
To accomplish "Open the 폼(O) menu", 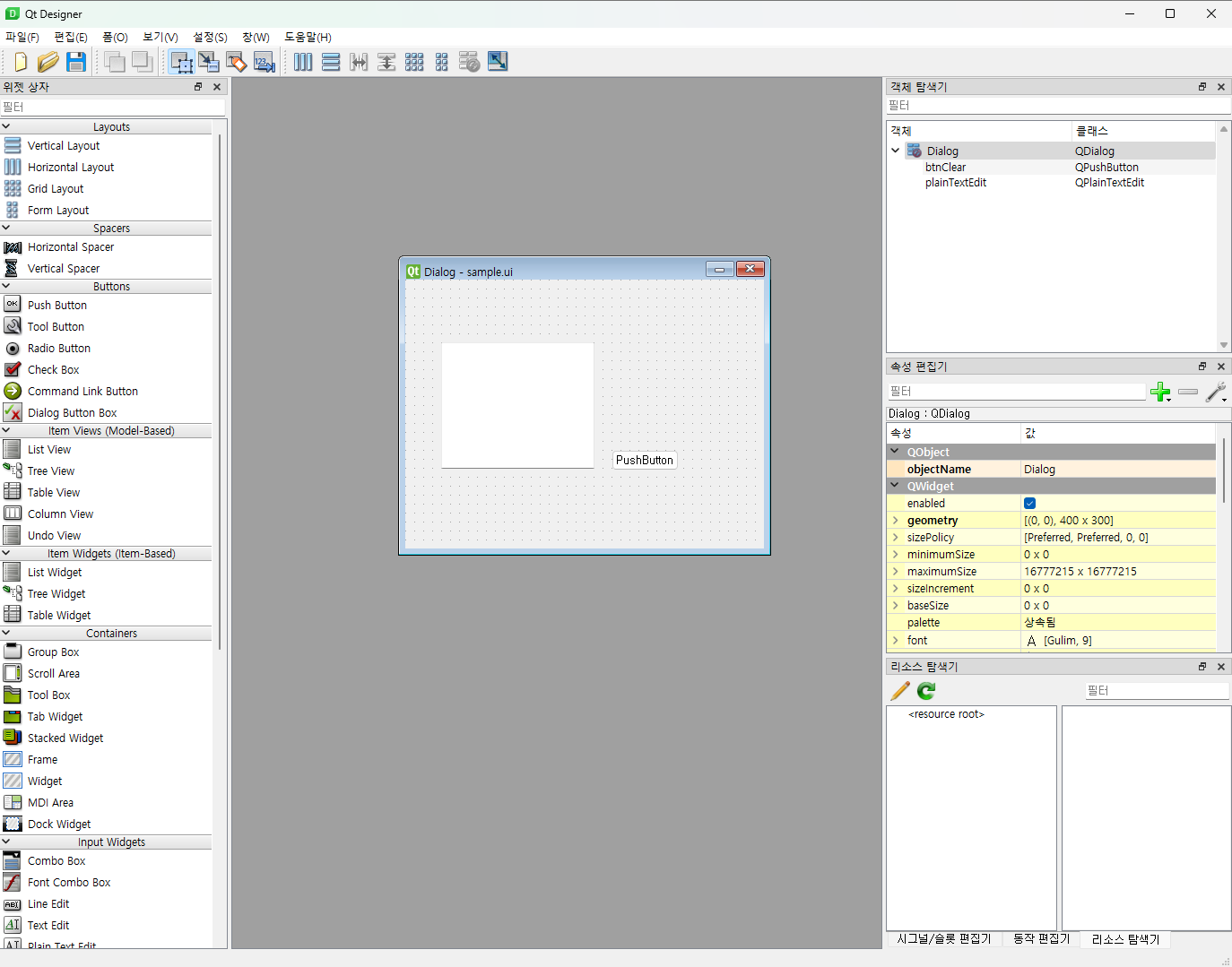I will (115, 37).
